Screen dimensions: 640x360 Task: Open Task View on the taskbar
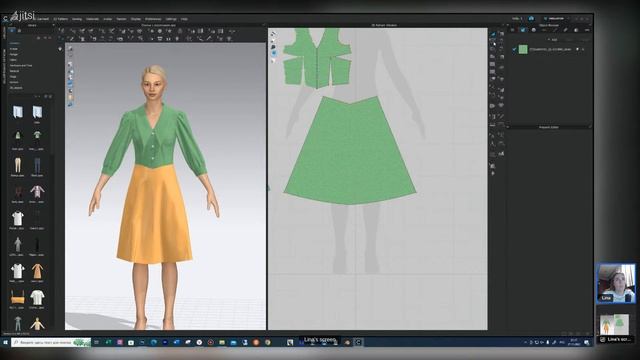(x=97, y=342)
